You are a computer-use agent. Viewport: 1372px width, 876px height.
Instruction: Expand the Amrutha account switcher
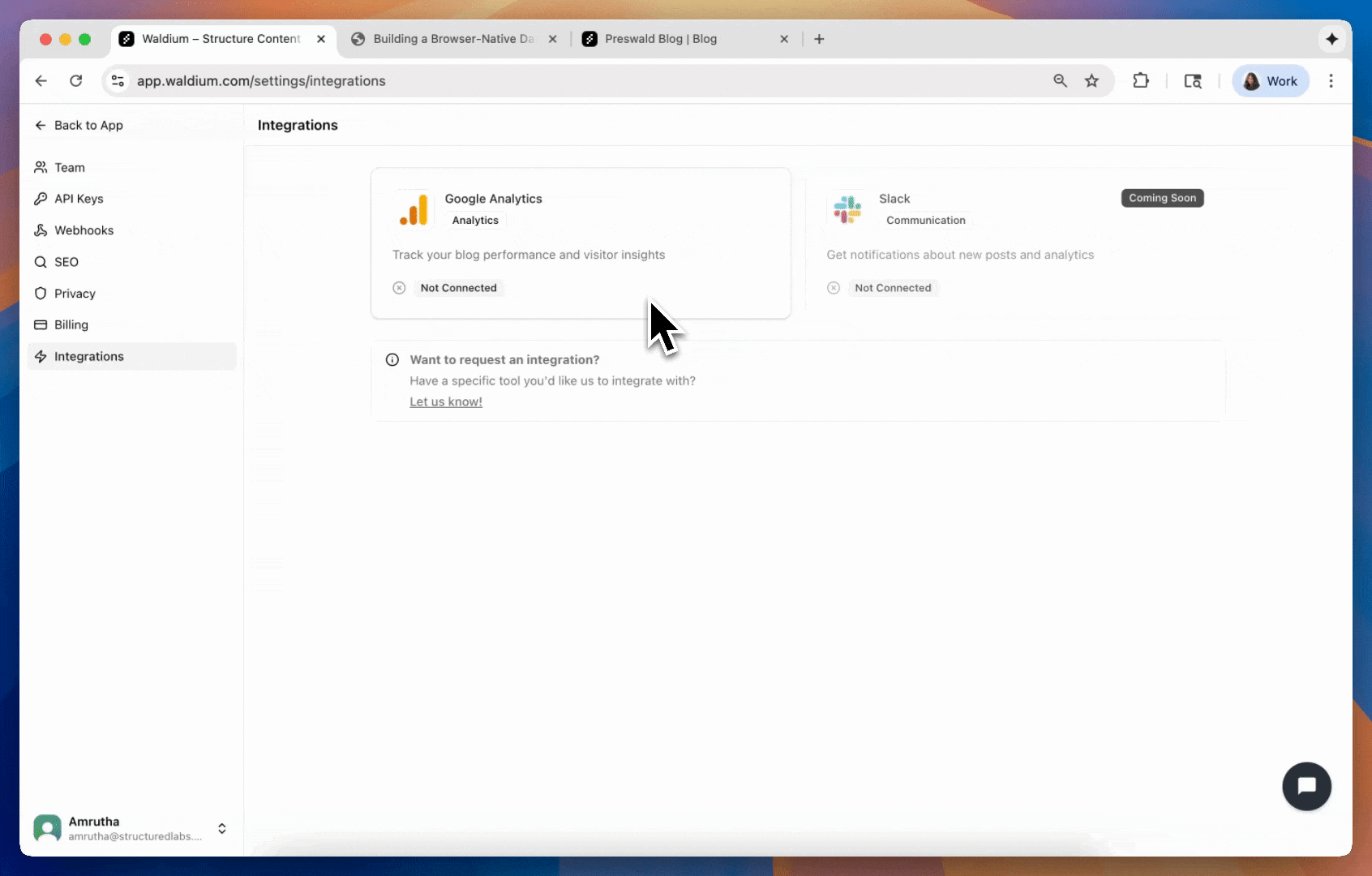221,828
